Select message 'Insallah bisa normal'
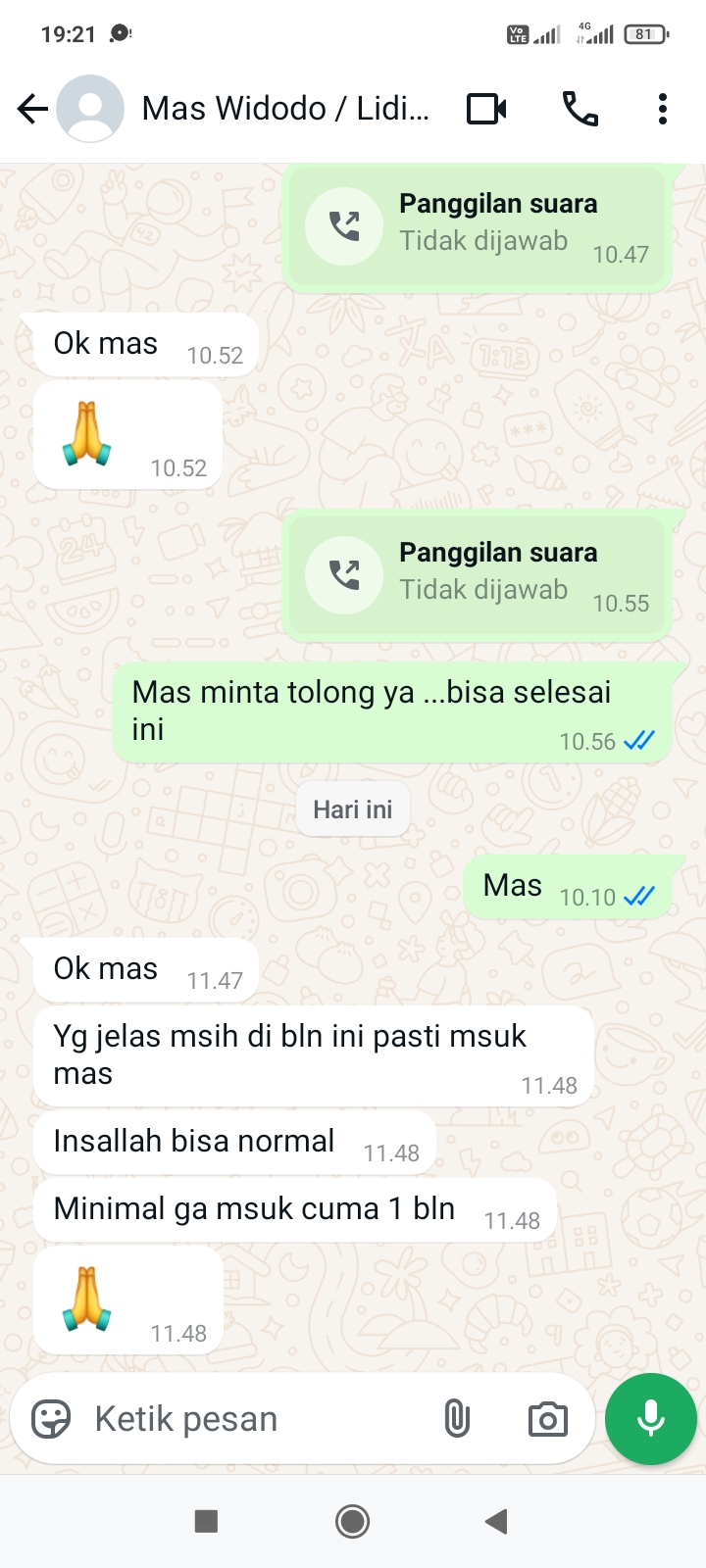The width and height of the screenshot is (706, 1568). click(235, 1142)
